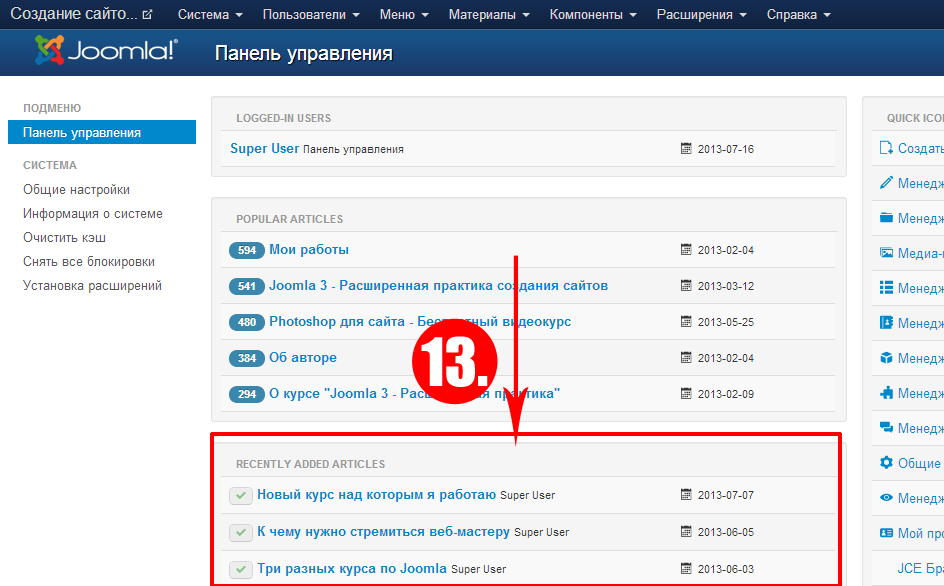Click the Медиа image icon in Quick Icons
Screen dimensions: 944x586
[886, 253]
